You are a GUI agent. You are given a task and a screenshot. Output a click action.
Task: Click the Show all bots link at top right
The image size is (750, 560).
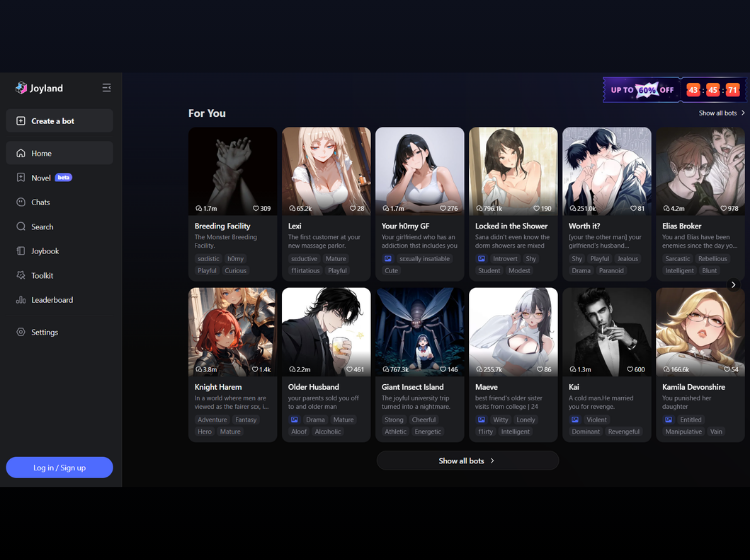click(x=721, y=113)
